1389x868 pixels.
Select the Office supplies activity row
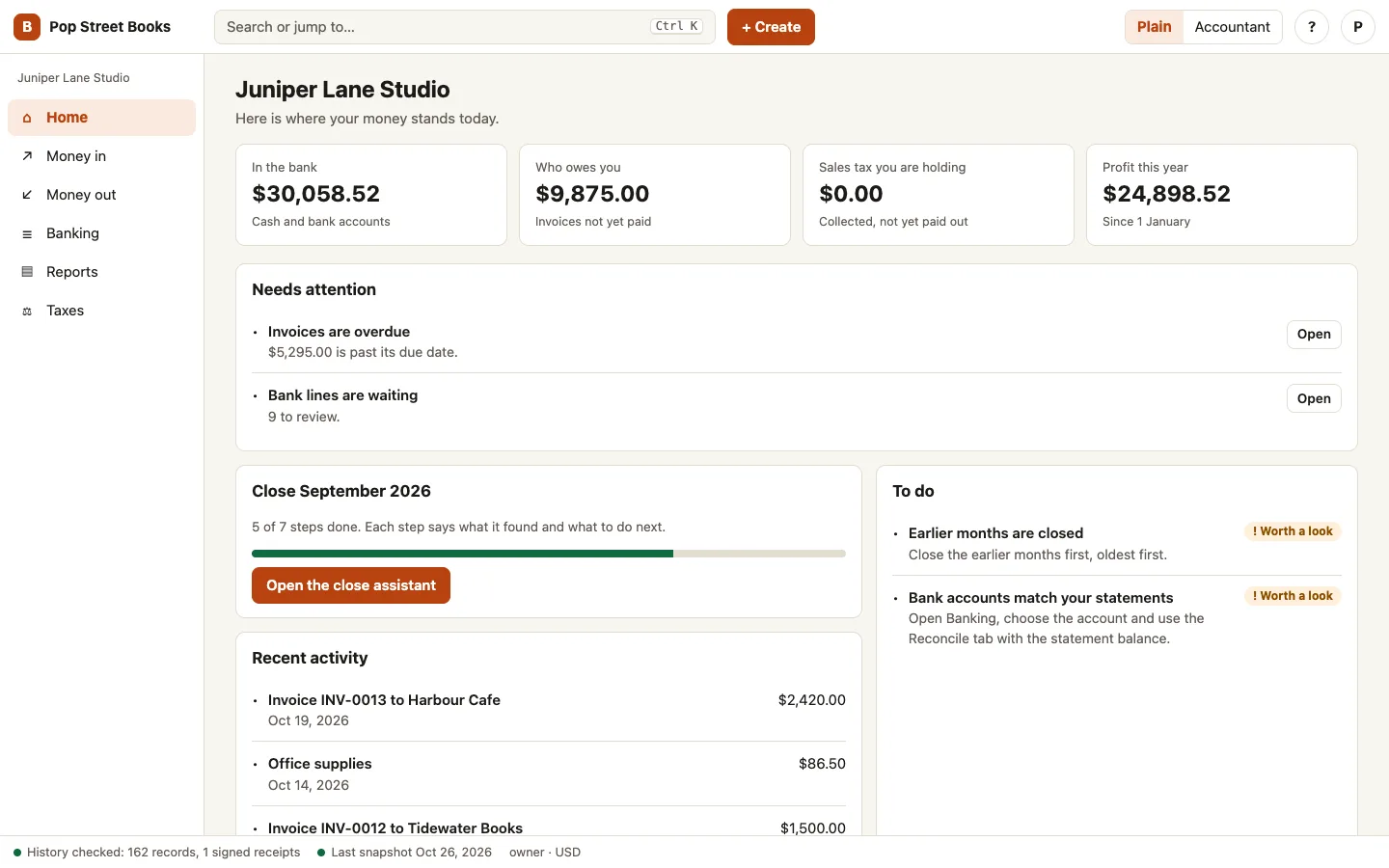pos(549,773)
